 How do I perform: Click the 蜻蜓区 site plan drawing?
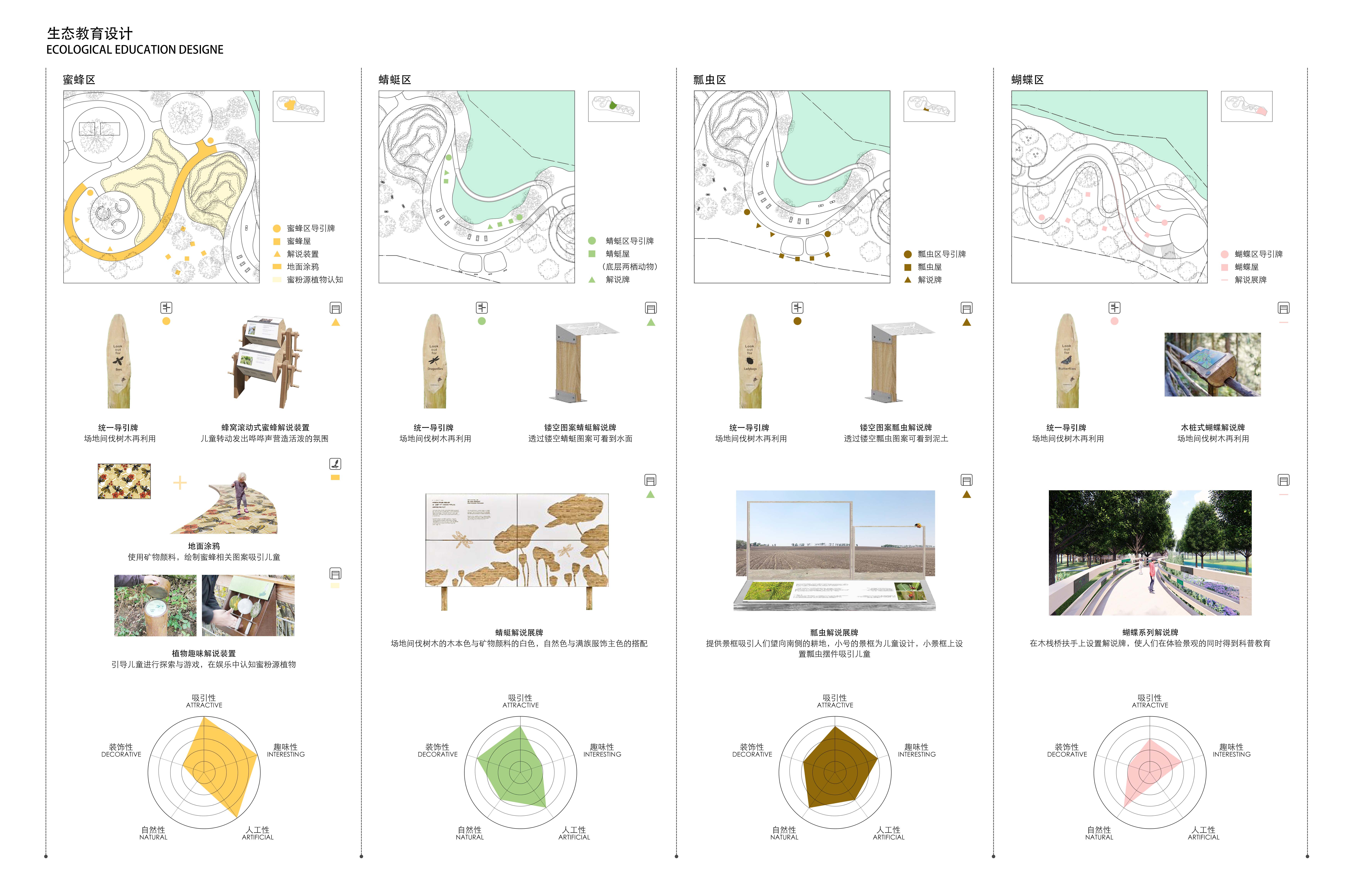pyautogui.click(x=477, y=187)
